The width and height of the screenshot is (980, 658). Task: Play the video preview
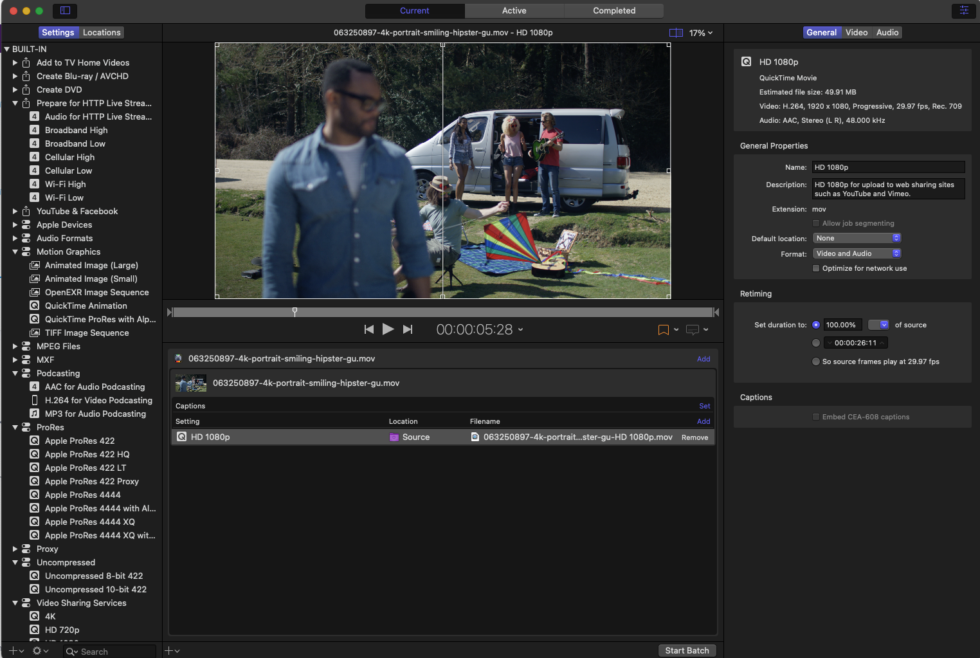(388, 329)
